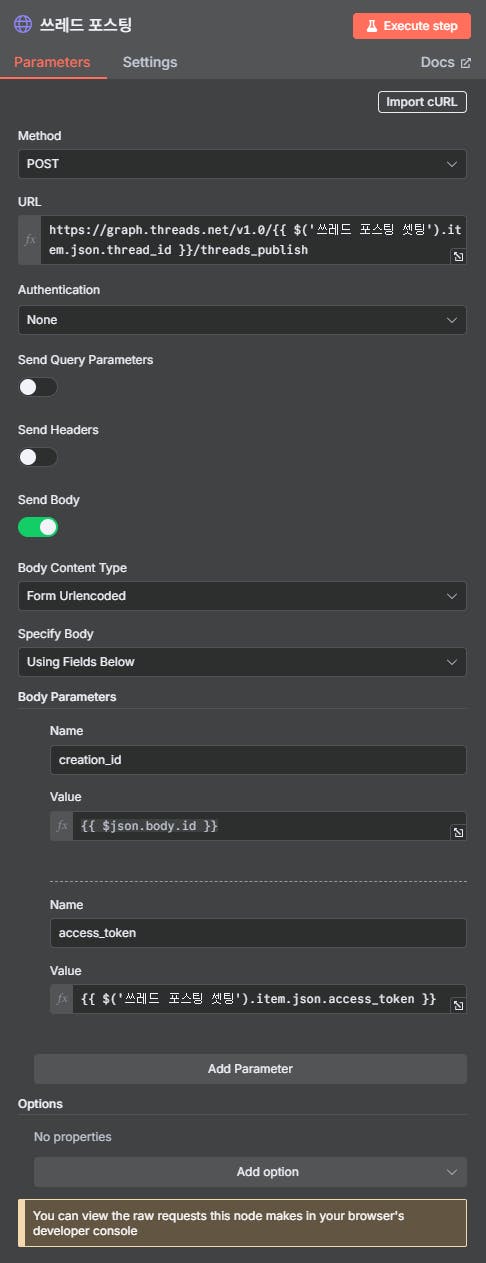
Task: Select the Parameters tab
Action: [52, 62]
